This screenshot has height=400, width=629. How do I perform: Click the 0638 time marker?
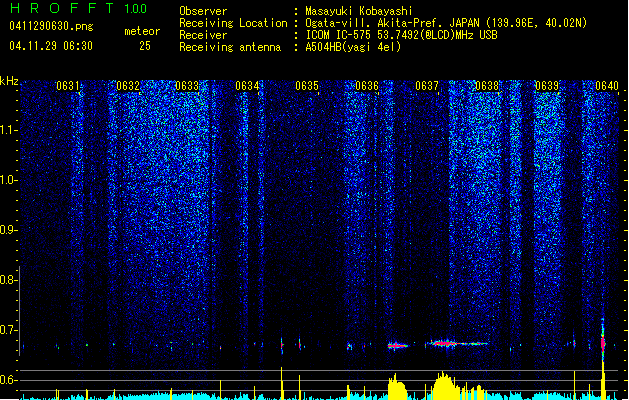pyautogui.click(x=487, y=86)
